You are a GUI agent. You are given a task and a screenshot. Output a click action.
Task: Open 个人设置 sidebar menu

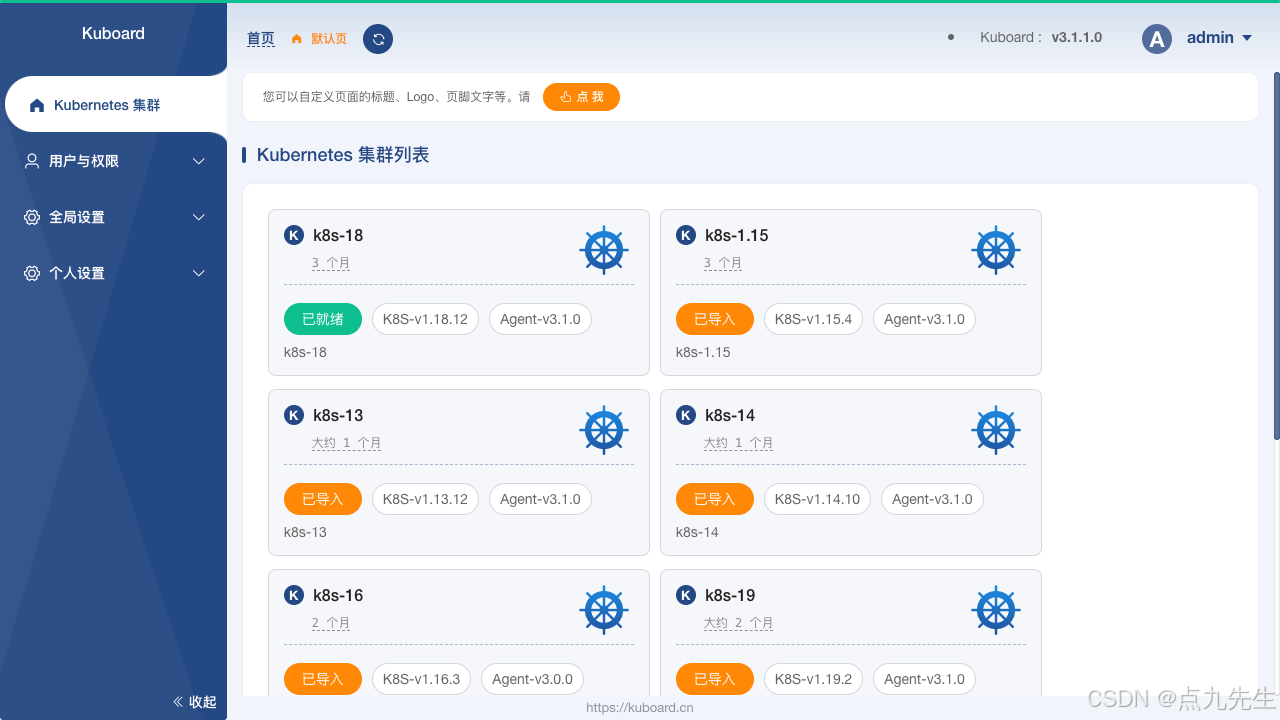(113, 273)
